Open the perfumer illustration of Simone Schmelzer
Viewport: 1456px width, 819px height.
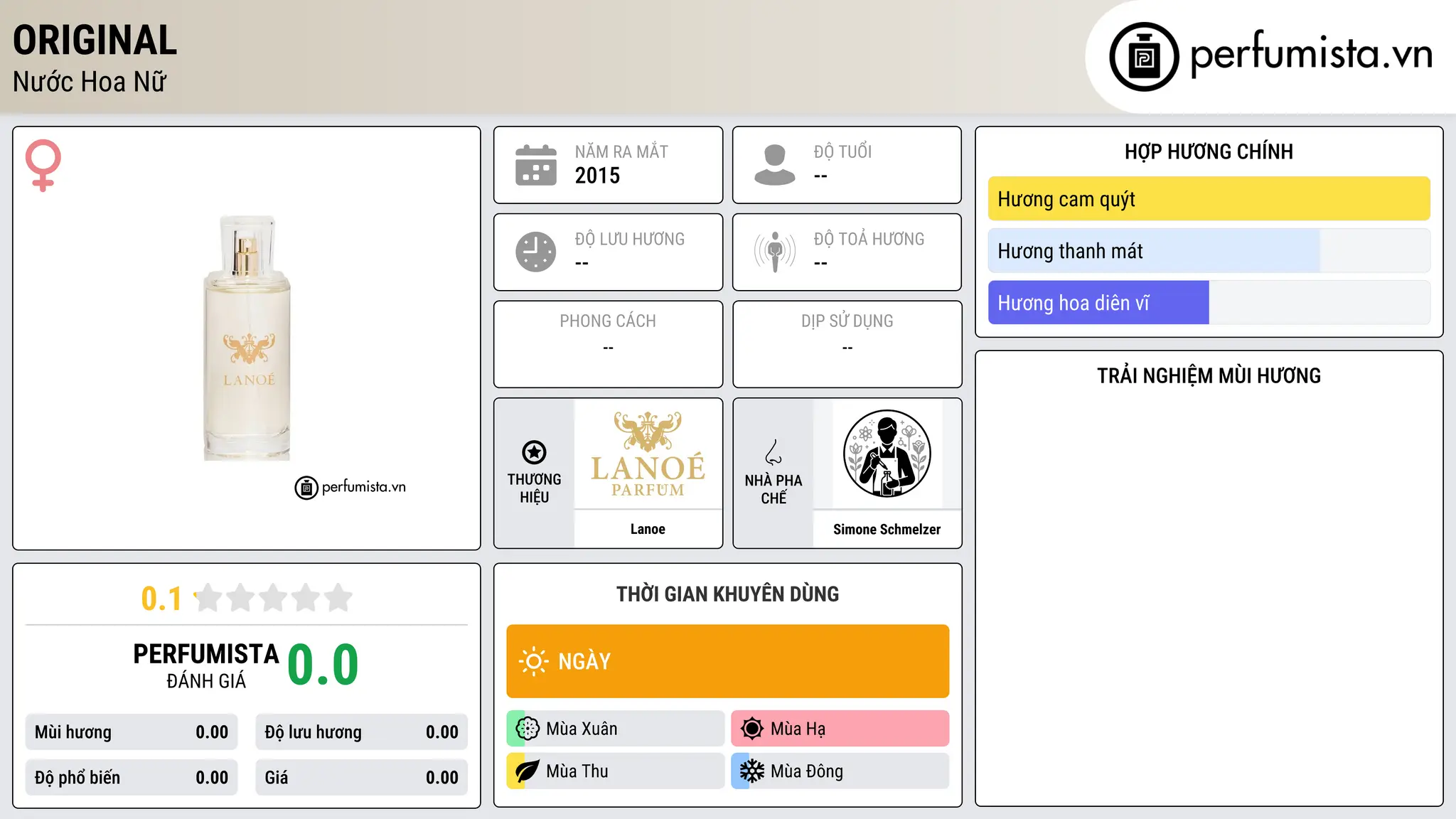point(887,454)
